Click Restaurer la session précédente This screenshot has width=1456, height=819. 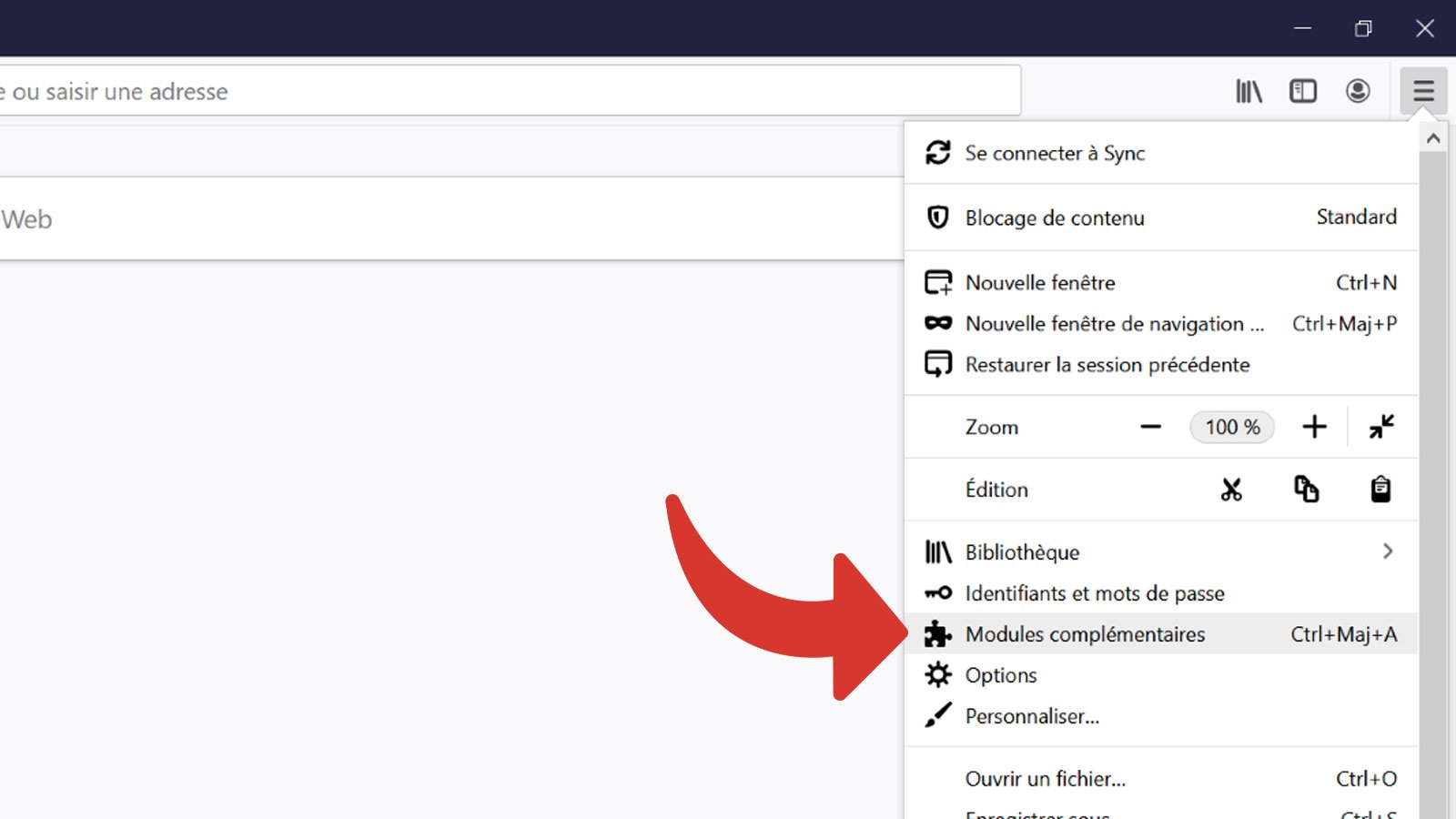(1107, 365)
